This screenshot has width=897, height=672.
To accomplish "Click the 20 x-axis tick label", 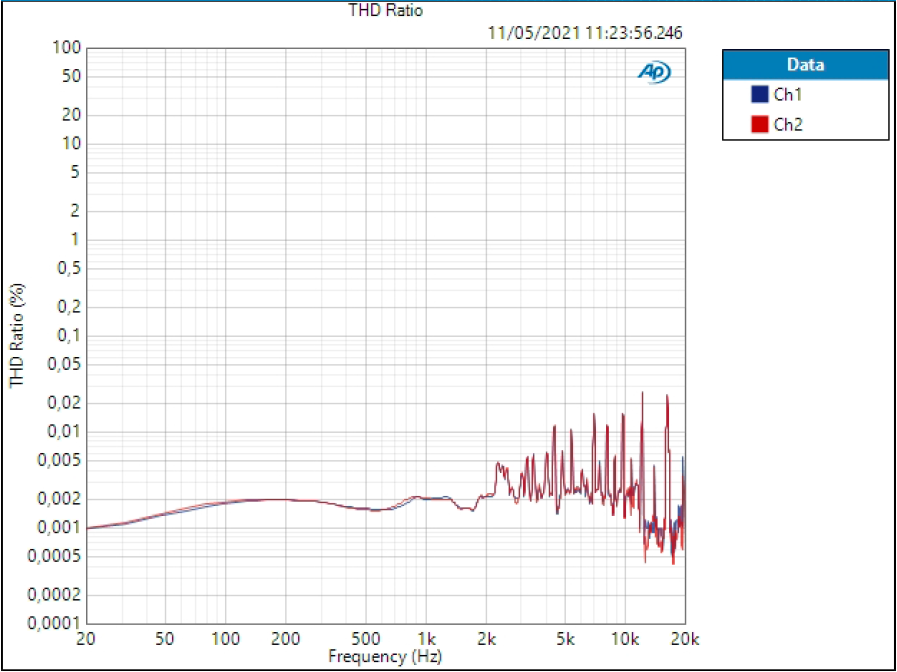I will click(86, 637).
